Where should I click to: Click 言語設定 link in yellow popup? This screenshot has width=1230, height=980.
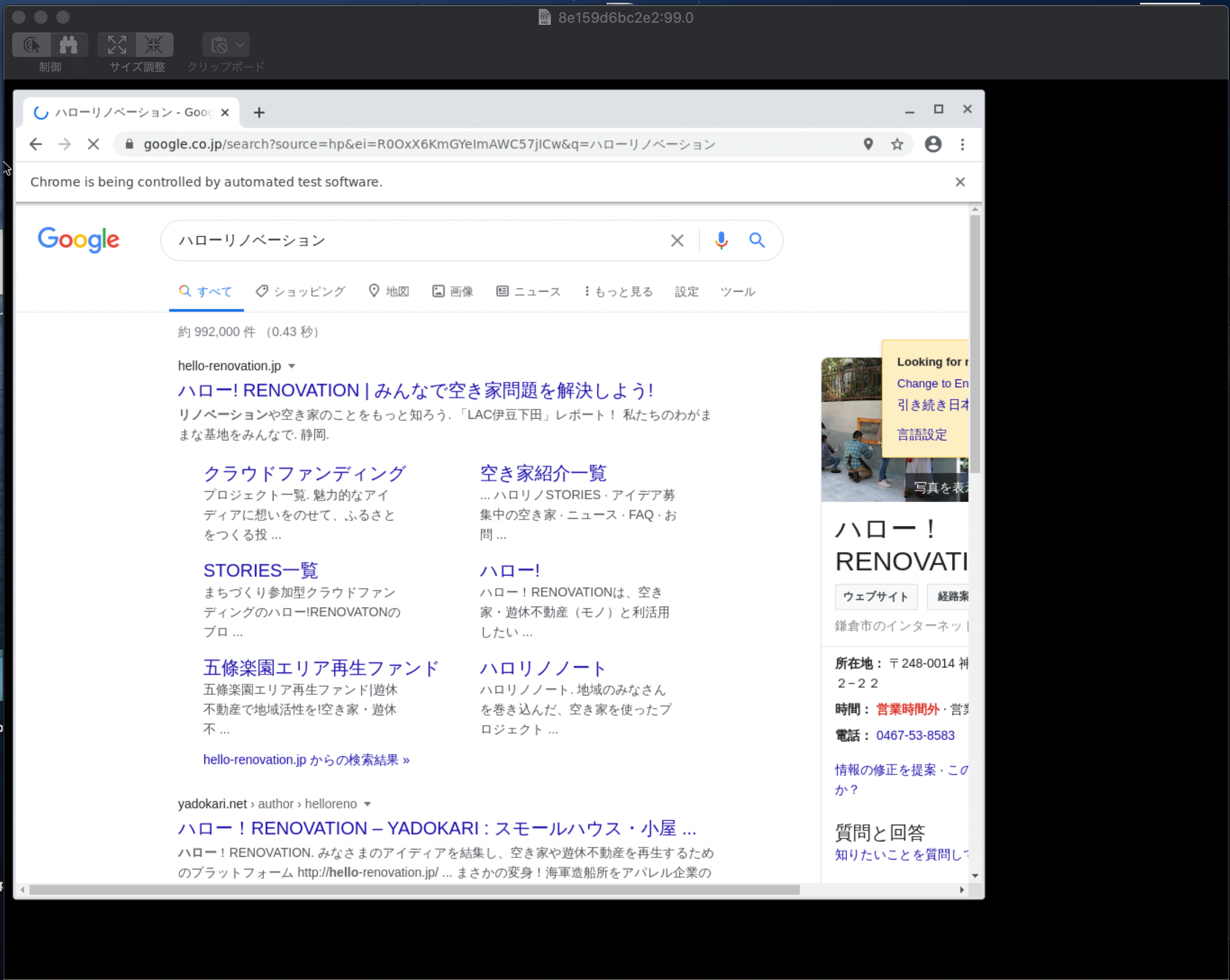tap(921, 435)
